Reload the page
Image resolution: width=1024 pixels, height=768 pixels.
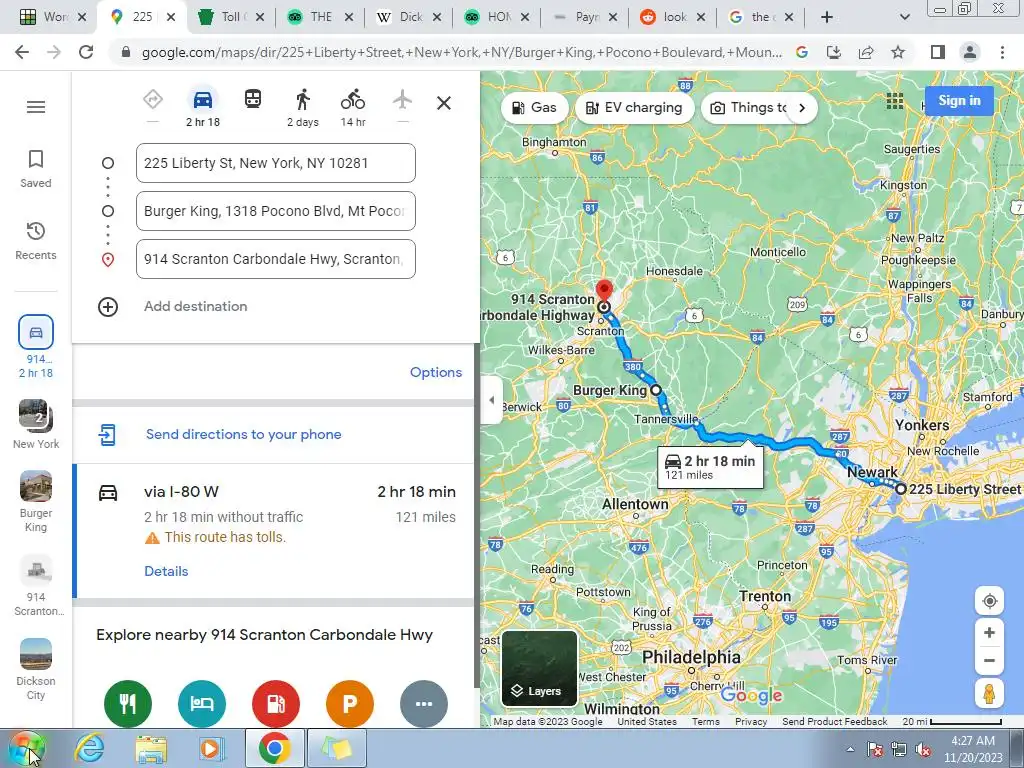tap(86, 52)
